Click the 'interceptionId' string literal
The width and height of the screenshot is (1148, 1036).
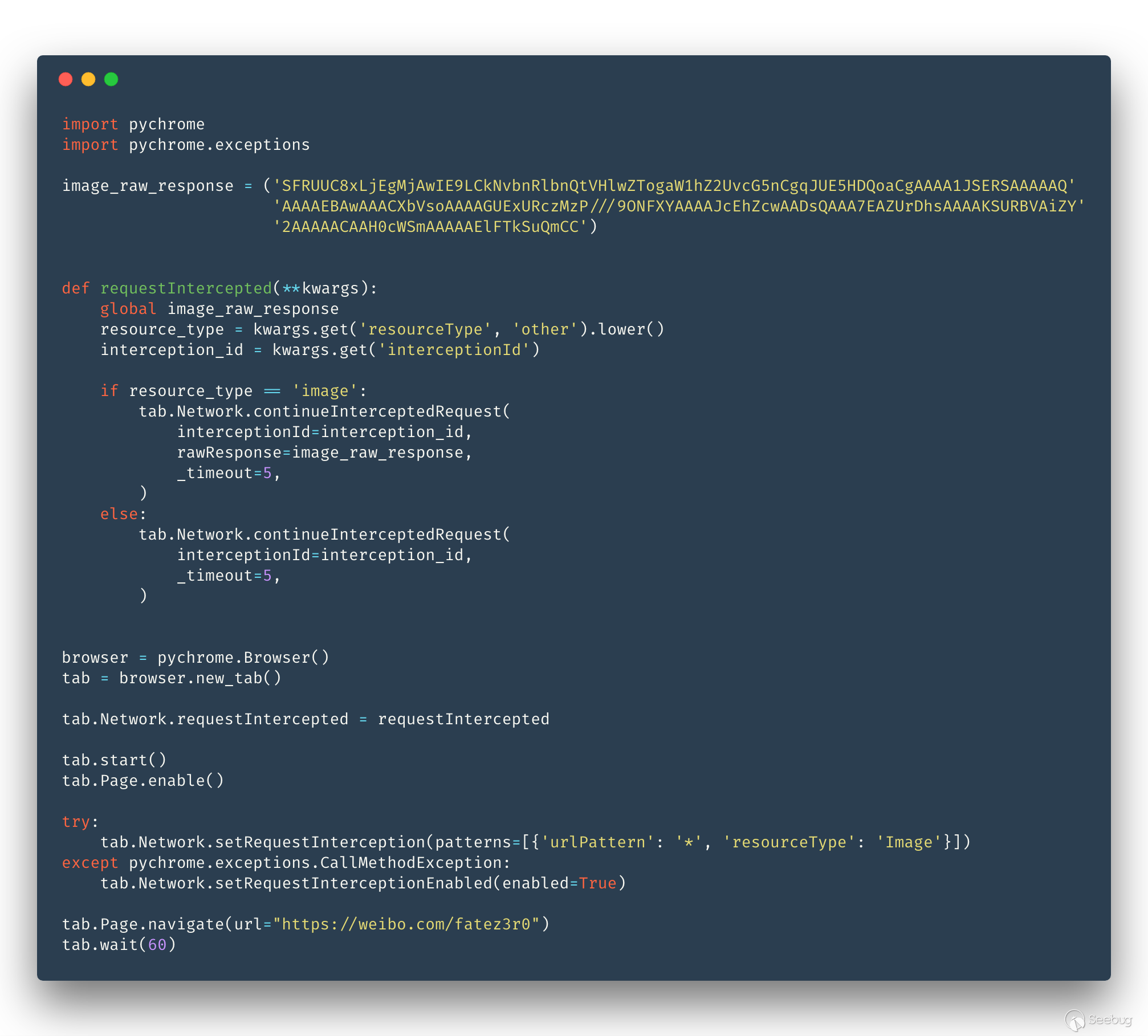[454, 350]
